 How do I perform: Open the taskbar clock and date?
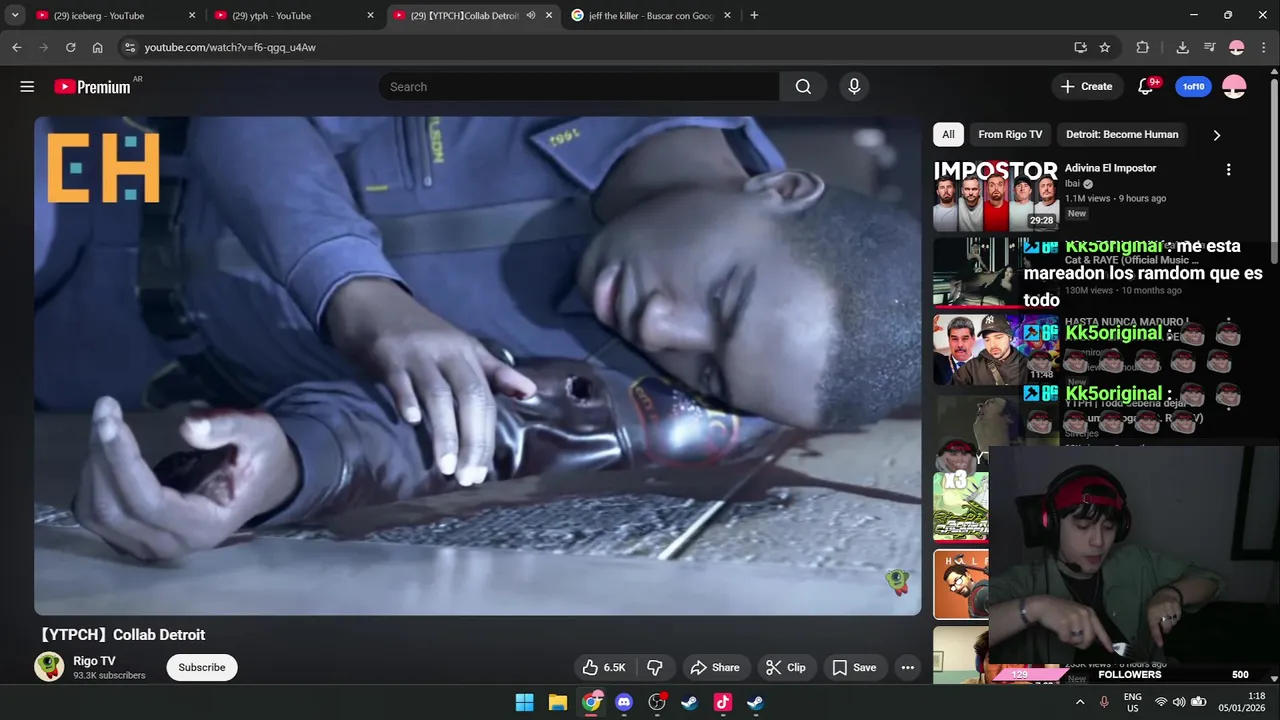[x=1241, y=702]
